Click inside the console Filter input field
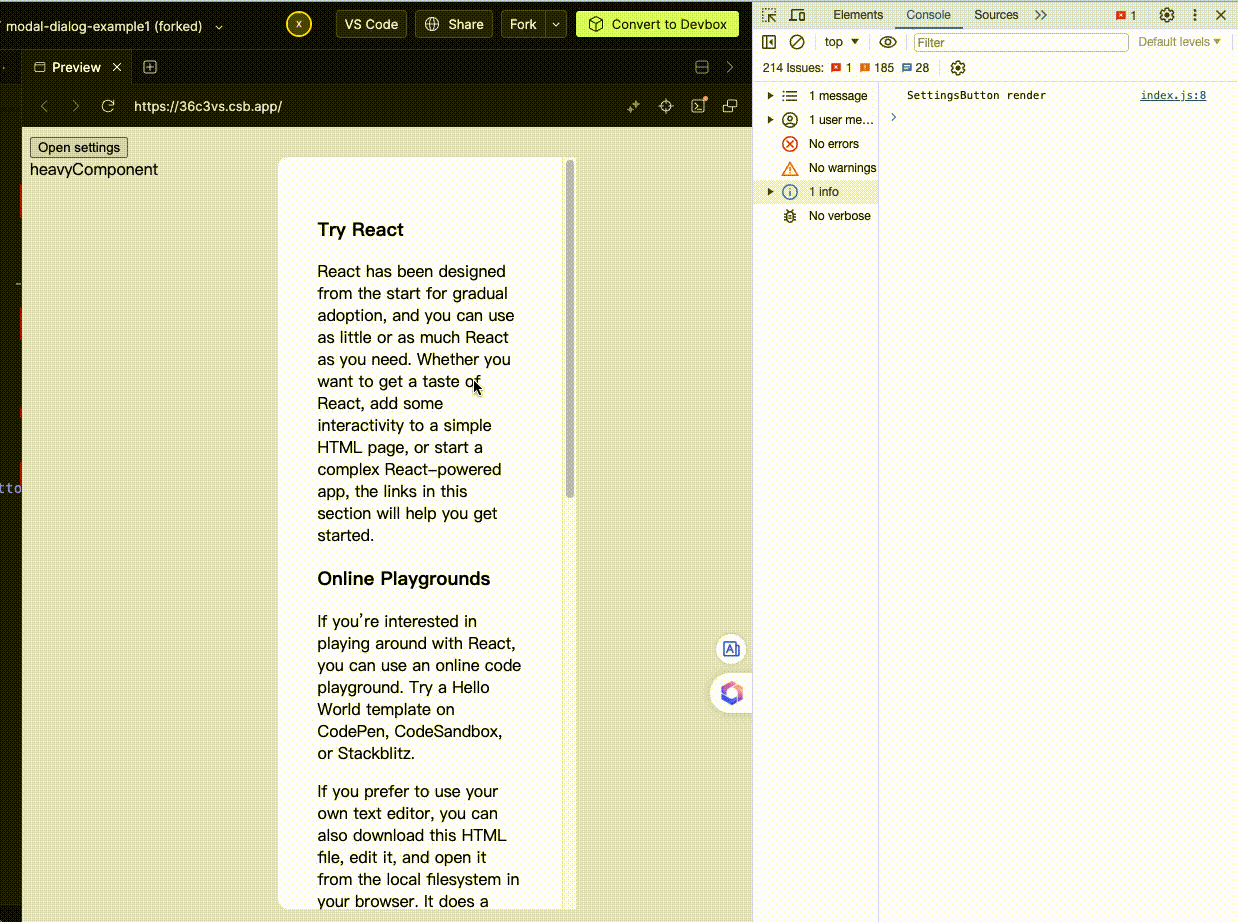The image size is (1238, 922). point(1020,42)
